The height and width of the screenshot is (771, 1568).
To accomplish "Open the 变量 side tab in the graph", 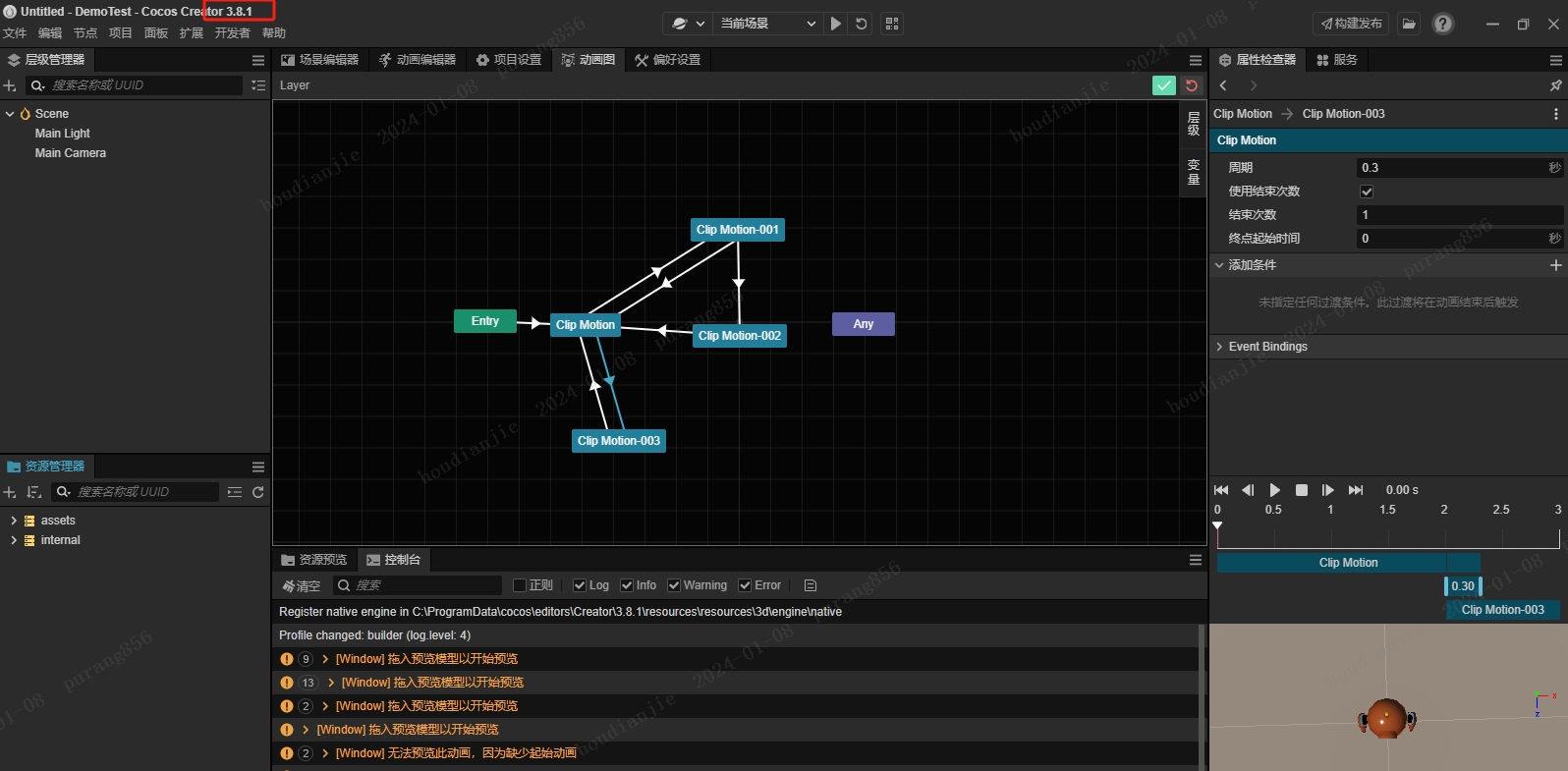I will coord(1194,172).
